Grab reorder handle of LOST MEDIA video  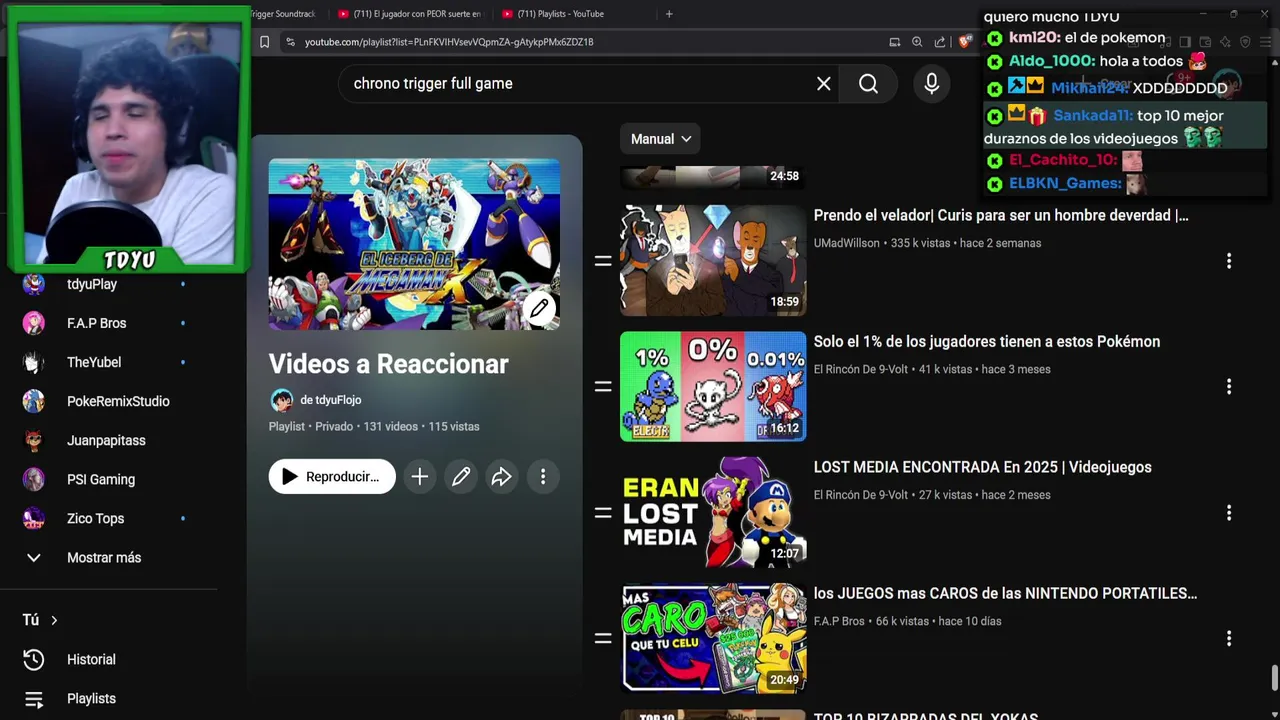coord(603,513)
